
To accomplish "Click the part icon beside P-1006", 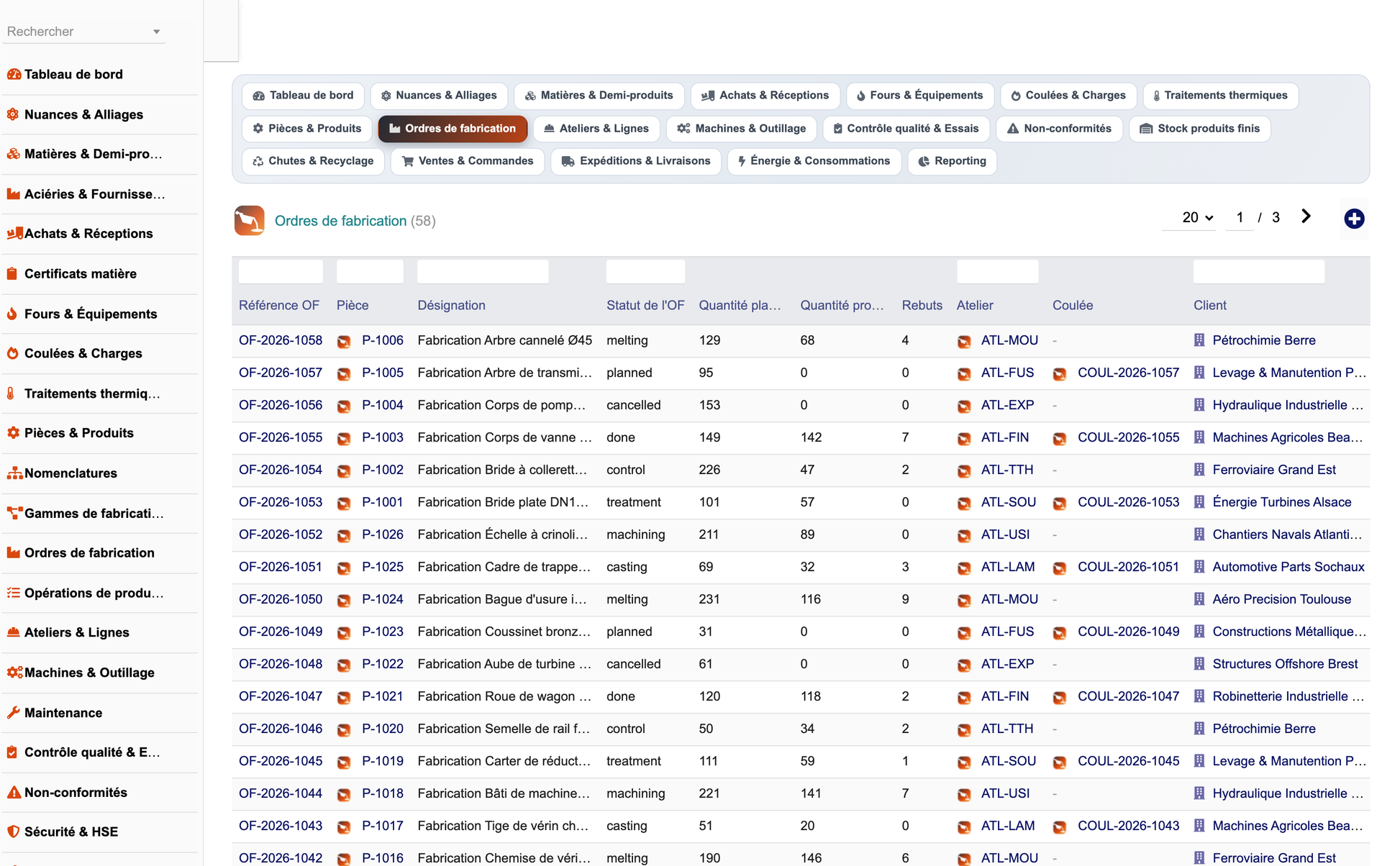I will point(344,341).
